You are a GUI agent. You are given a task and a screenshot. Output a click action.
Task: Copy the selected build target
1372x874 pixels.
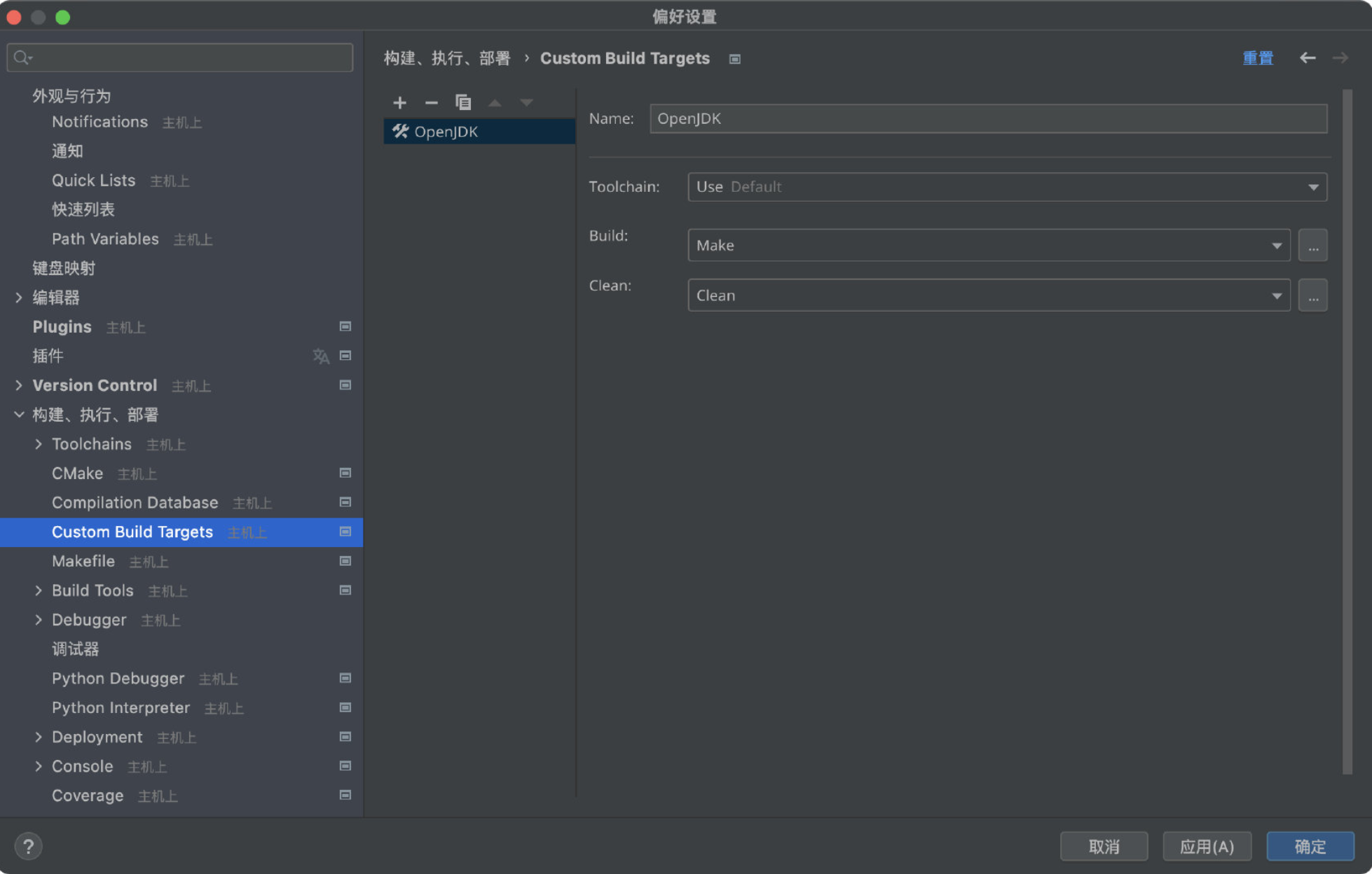click(x=463, y=102)
